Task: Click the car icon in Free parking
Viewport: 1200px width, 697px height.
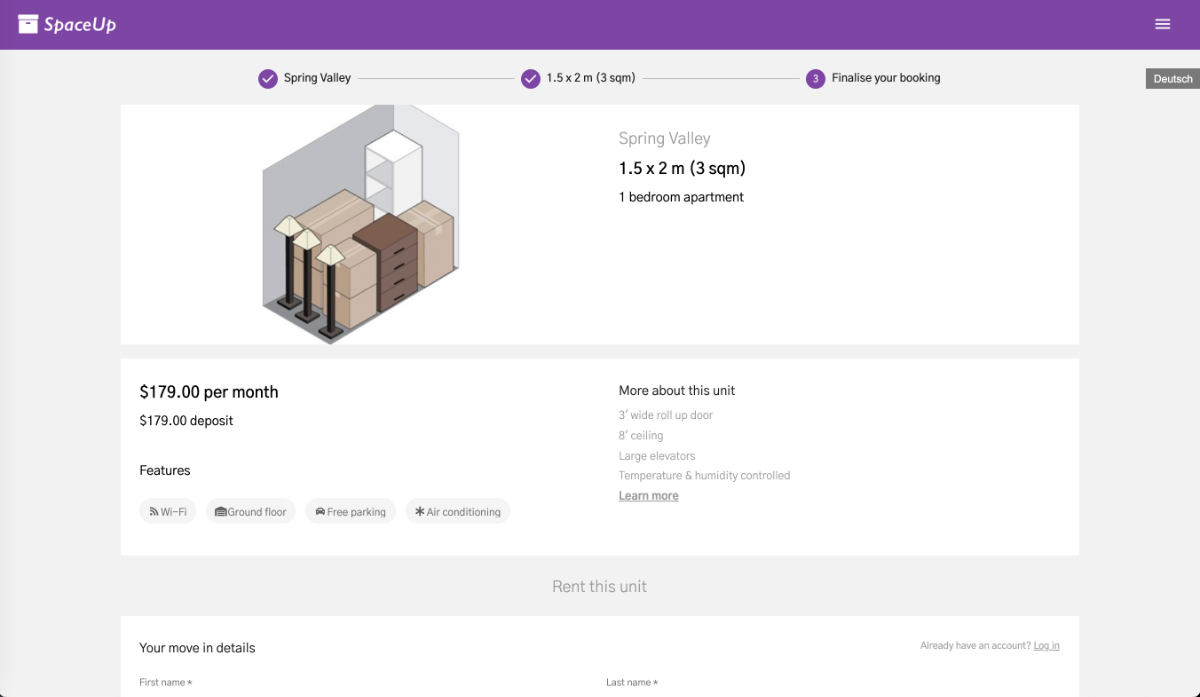Action: [319, 511]
